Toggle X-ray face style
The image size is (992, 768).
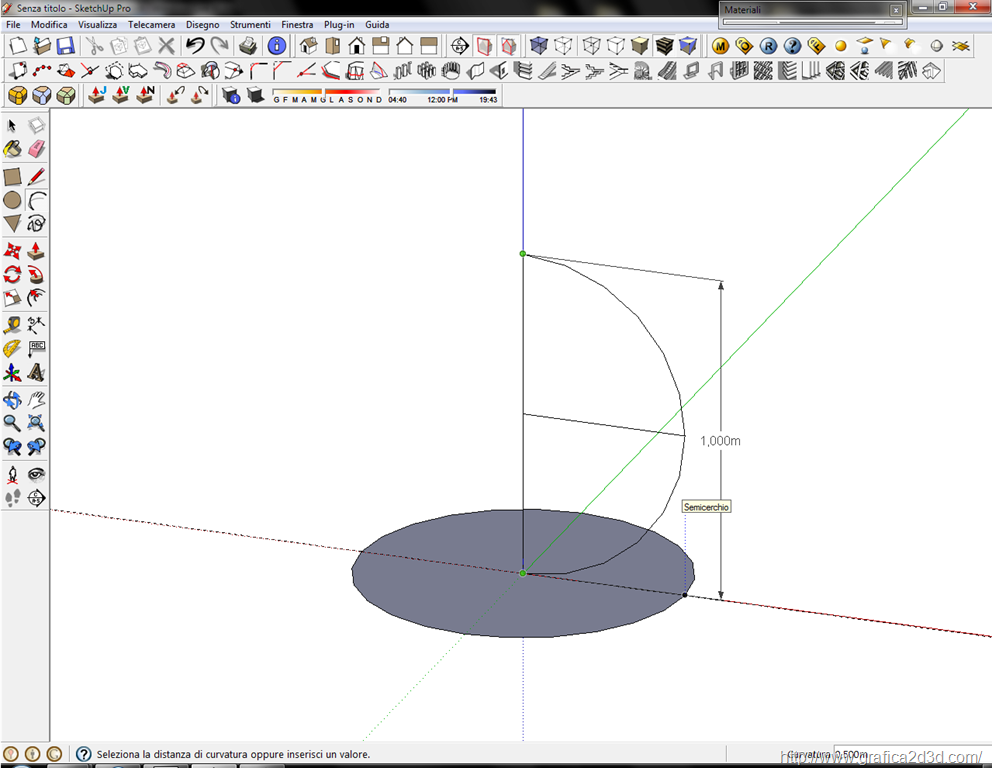click(x=539, y=45)
